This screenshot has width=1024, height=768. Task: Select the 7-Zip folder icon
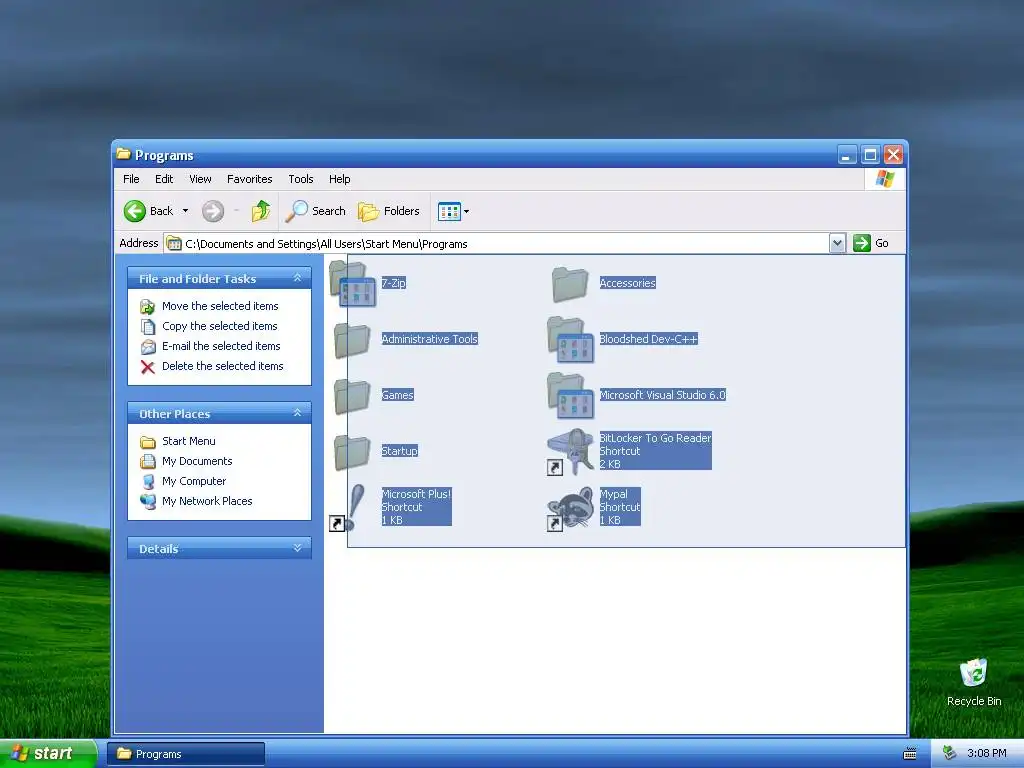[x=353, y=283]
